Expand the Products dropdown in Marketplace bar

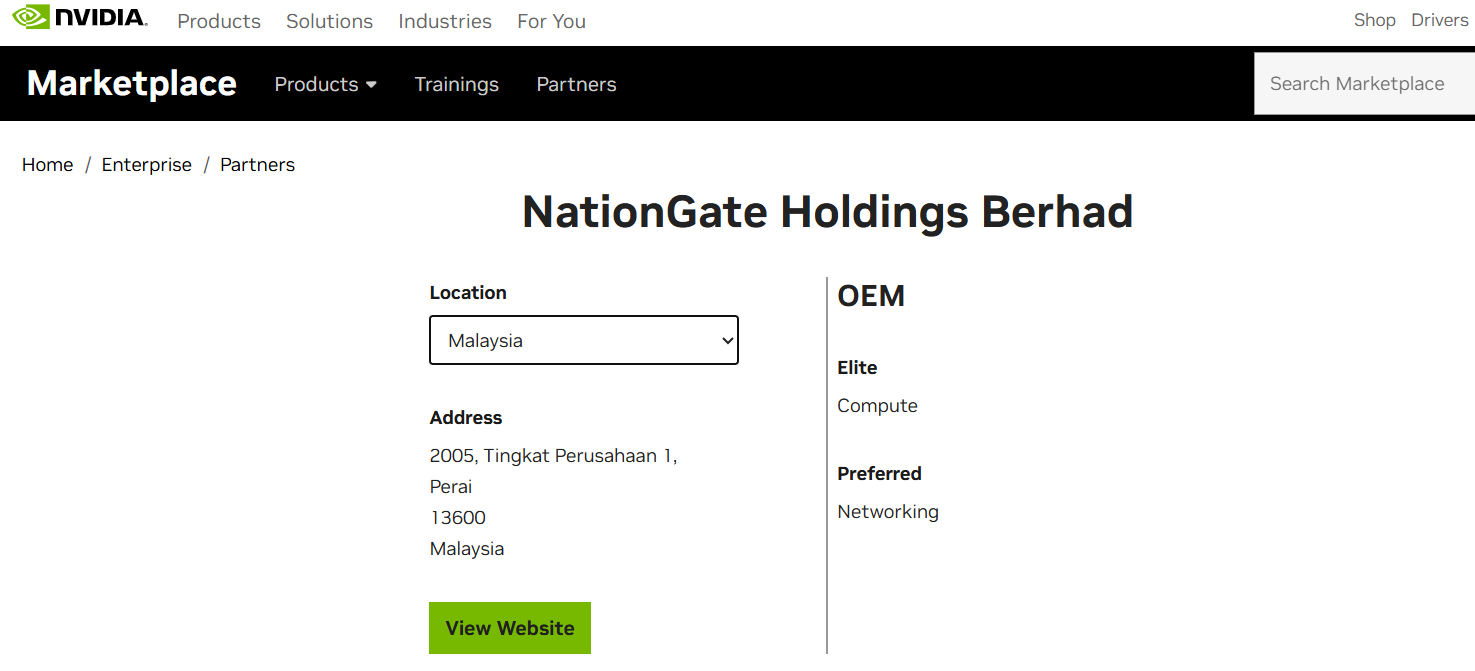pyautogui.click(x=326, y=84)
